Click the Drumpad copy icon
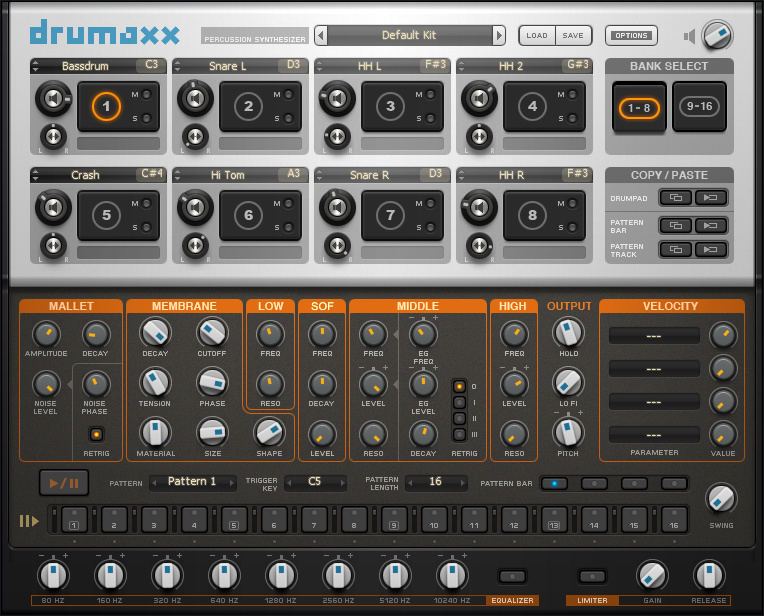The width and height of the screenshot is (764, 616). coord(674,198)
